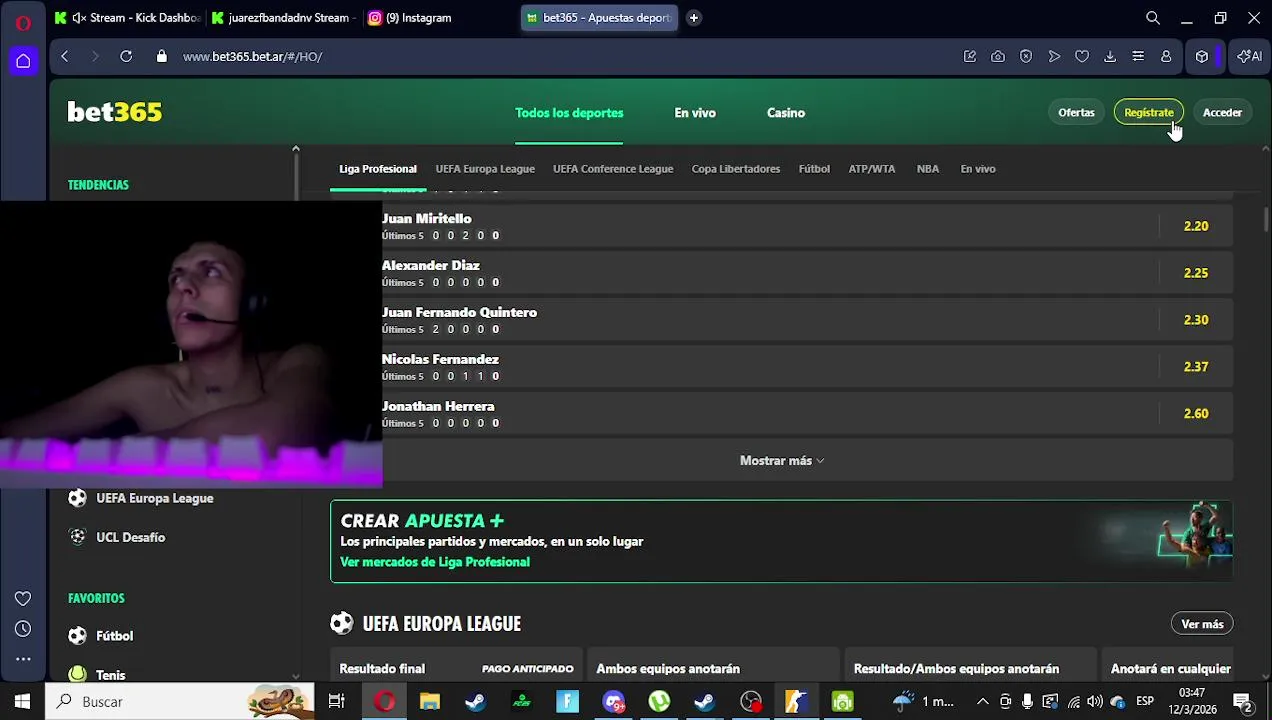
Task: Open the extensions cube icon
Action: coord(1202,57)
